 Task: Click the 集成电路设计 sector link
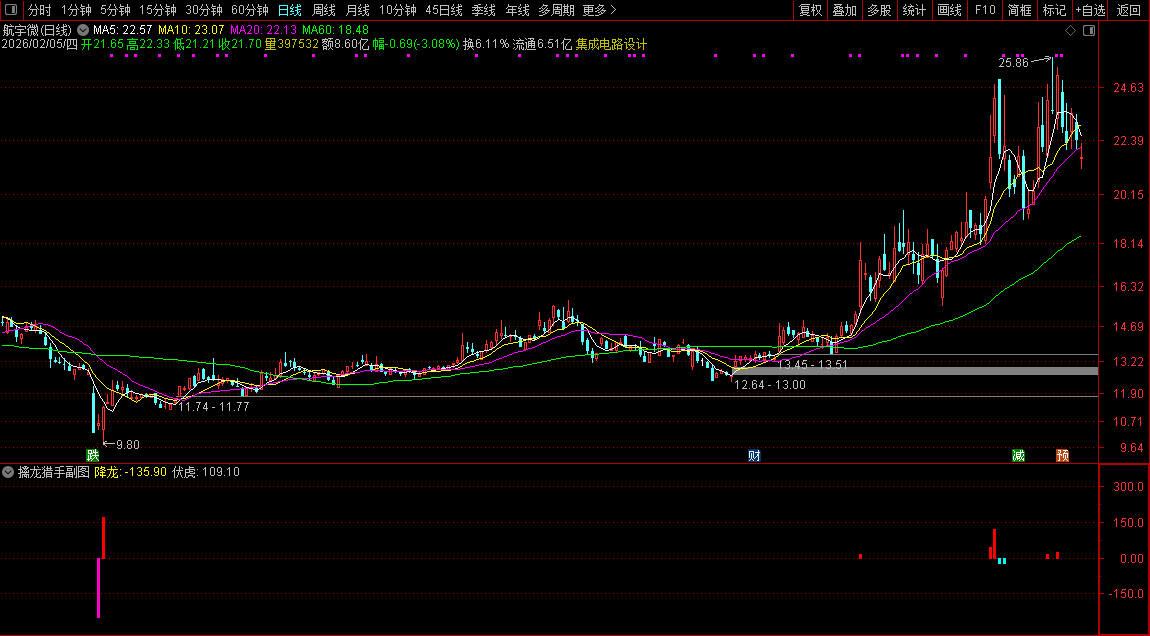(x=611, y=45)
